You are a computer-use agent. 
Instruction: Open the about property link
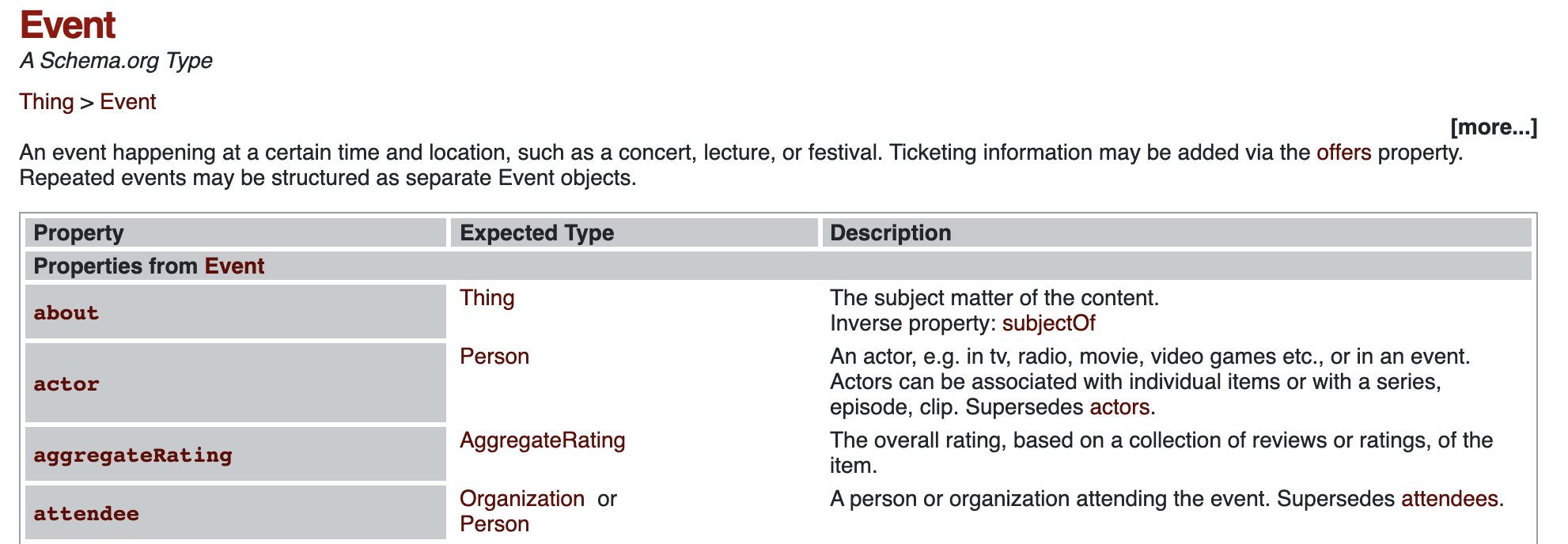pyautogui.click(x=66, y=313)
